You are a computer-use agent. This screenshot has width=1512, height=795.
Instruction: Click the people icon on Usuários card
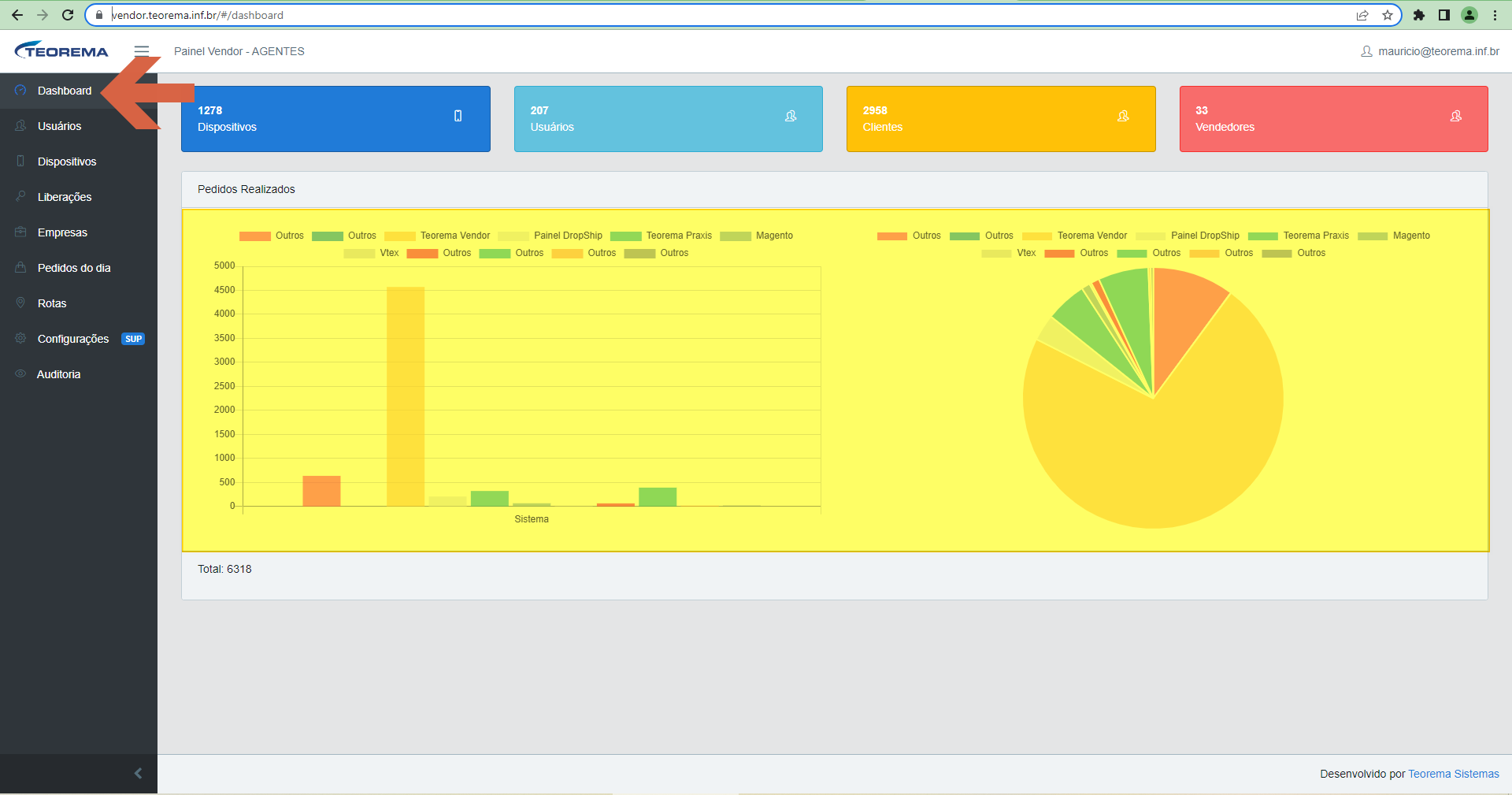791,116
